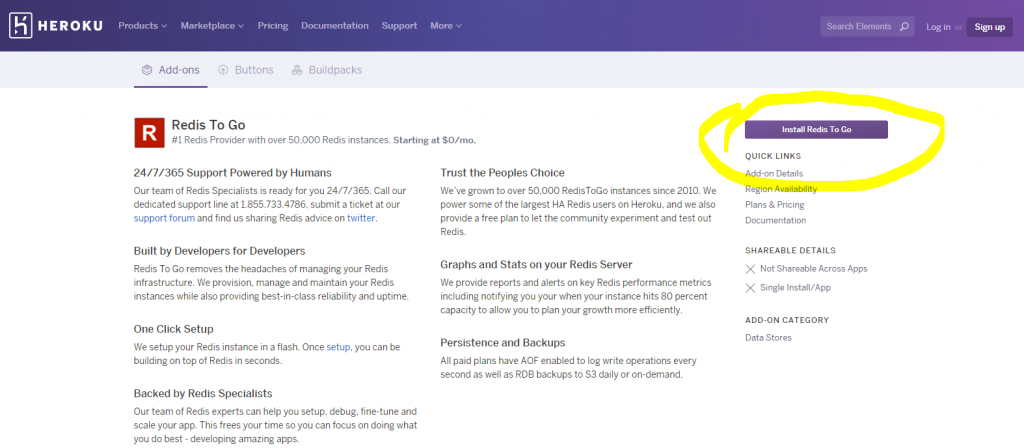Click 'Single Install/App' text
Screen dimensions: 1024x448
[x=795, y=288]
